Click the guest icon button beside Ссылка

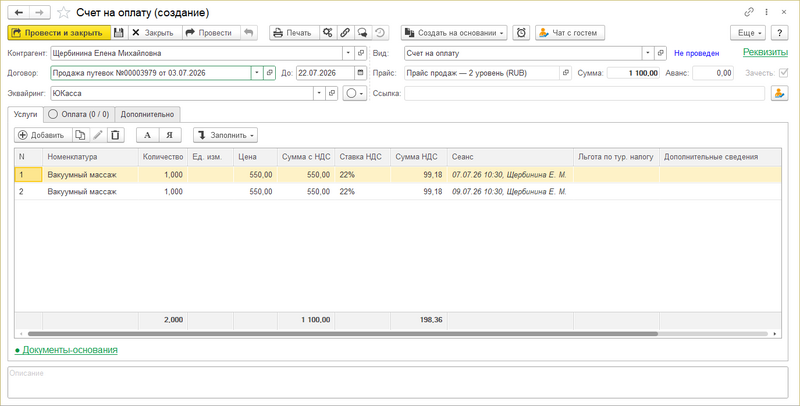779,93
